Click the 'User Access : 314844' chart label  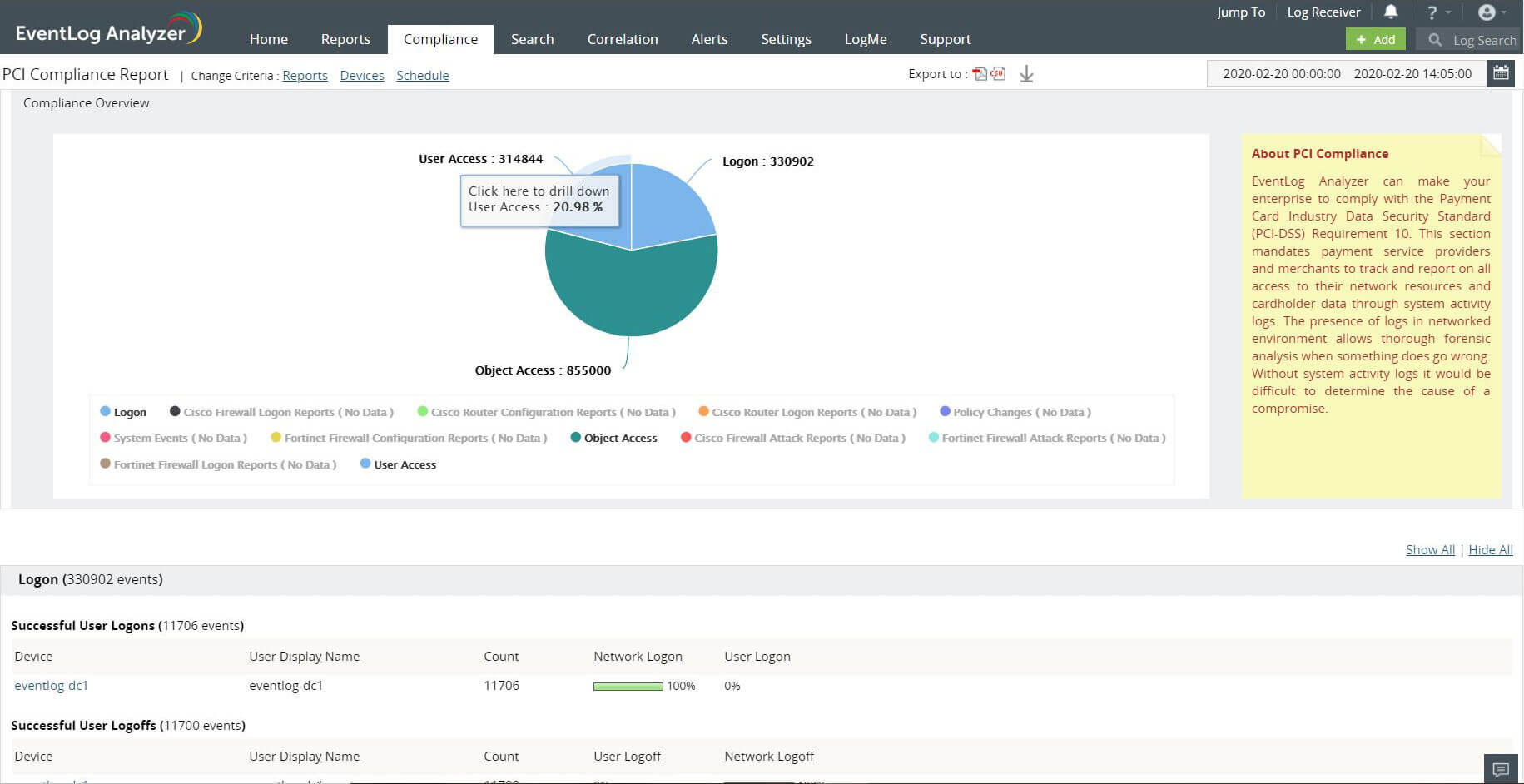click(x=480, y=159)
